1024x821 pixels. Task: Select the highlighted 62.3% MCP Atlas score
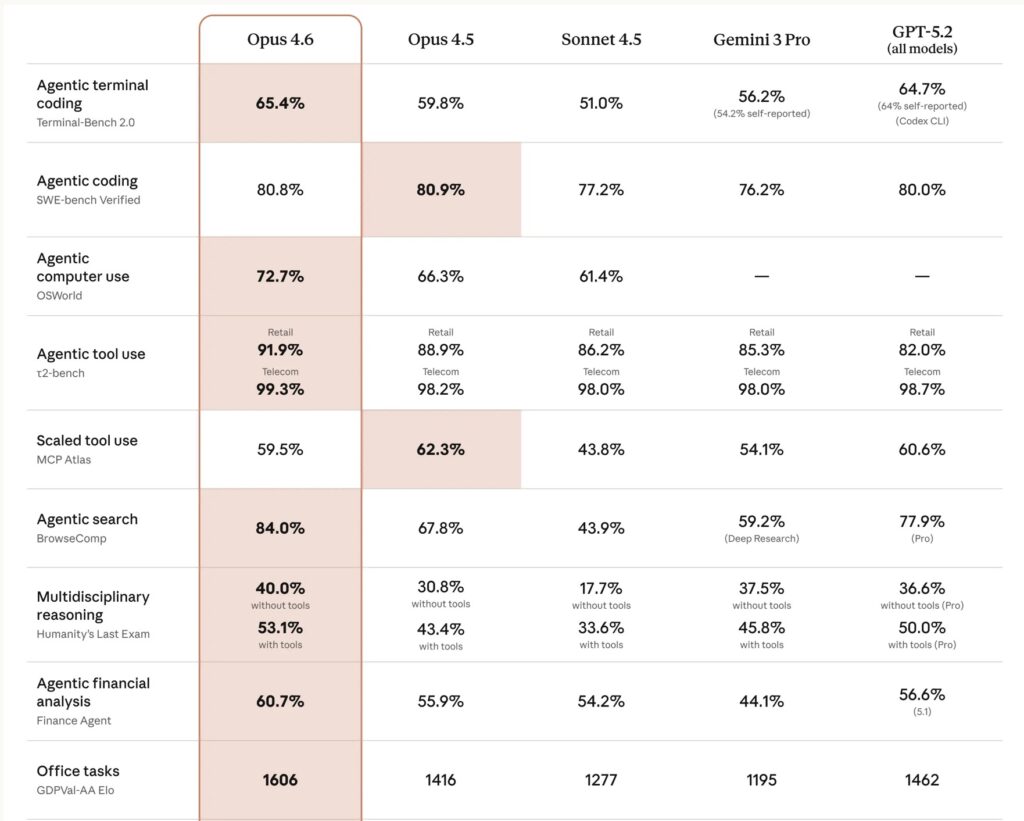441,450
